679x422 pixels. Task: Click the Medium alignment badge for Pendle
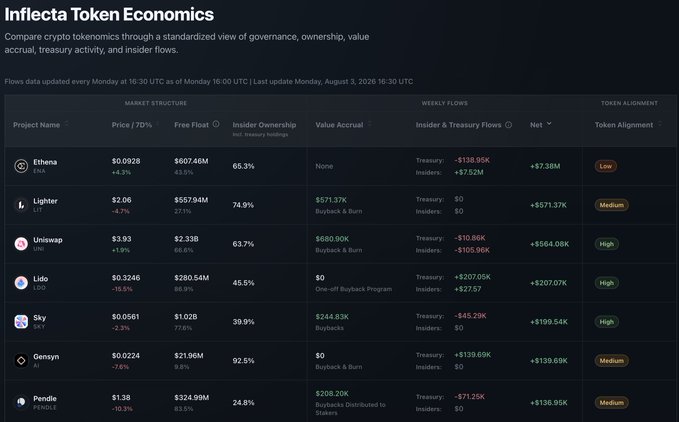pyautogui.click(x=611, y=403)
